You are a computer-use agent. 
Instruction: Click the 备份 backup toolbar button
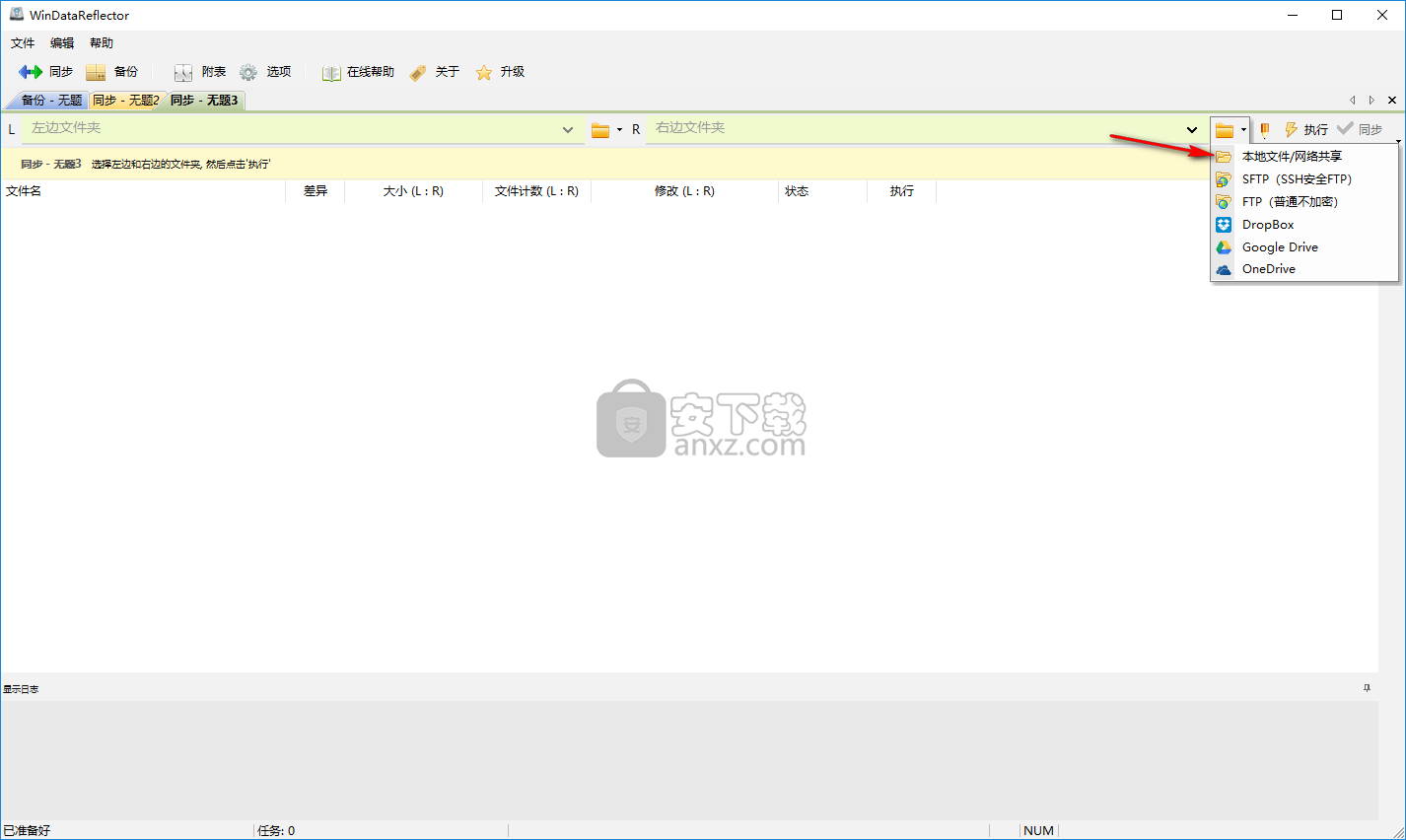tap(111, 72)
